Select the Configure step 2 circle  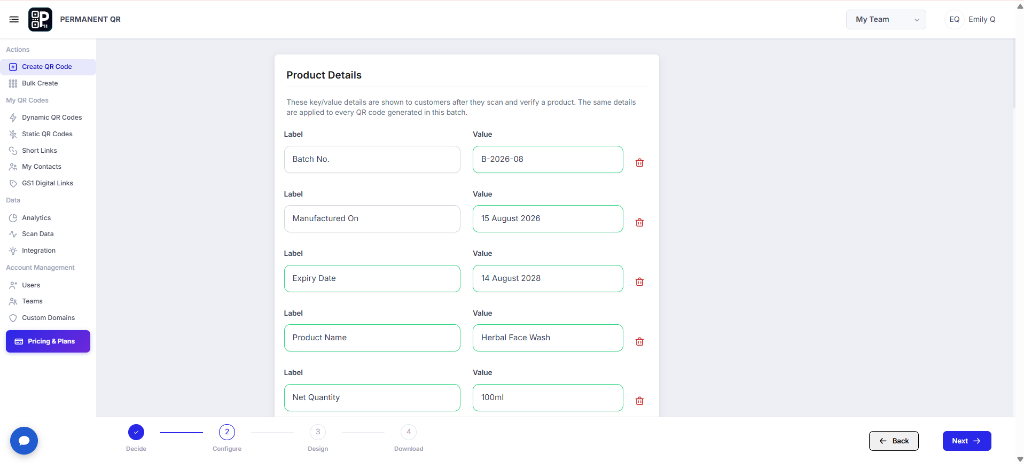227,432
